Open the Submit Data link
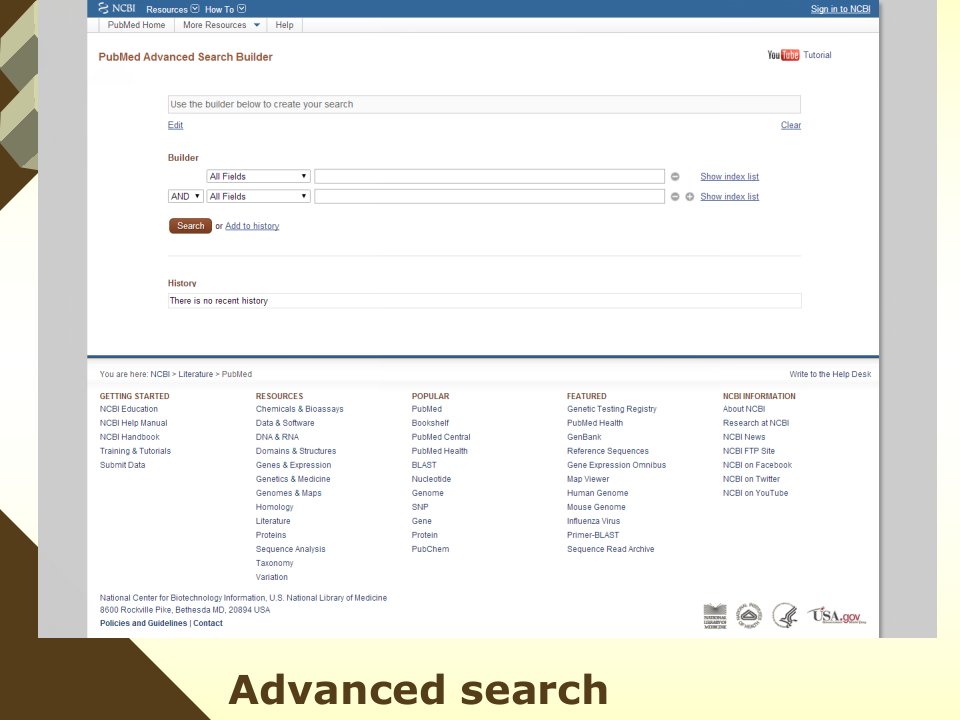Screen dimensions: 960x720 coord(122,465)
